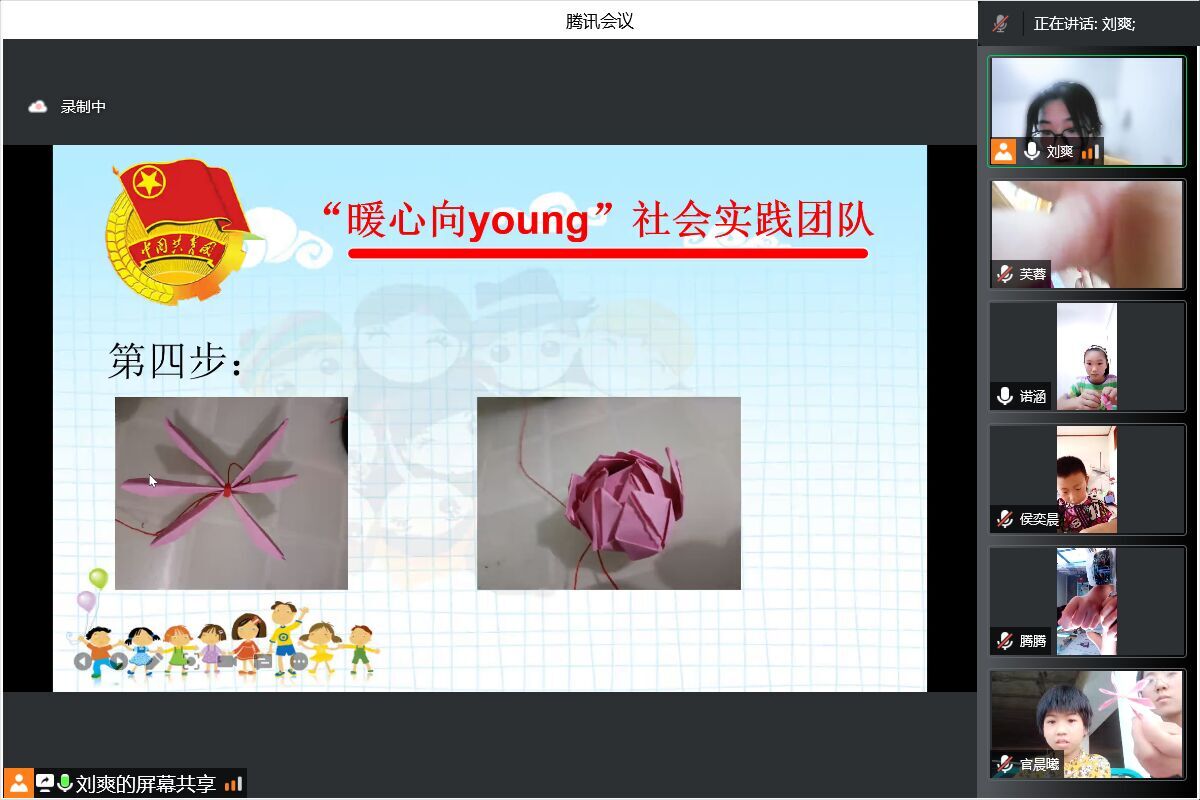Open more slideshow options (three dots)
Screen dimensions: 1200x800
point(299,661)
